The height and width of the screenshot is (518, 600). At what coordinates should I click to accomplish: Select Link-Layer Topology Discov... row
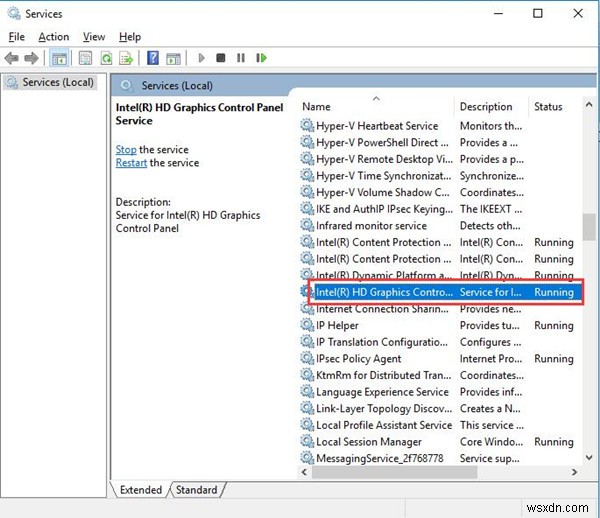440,409
